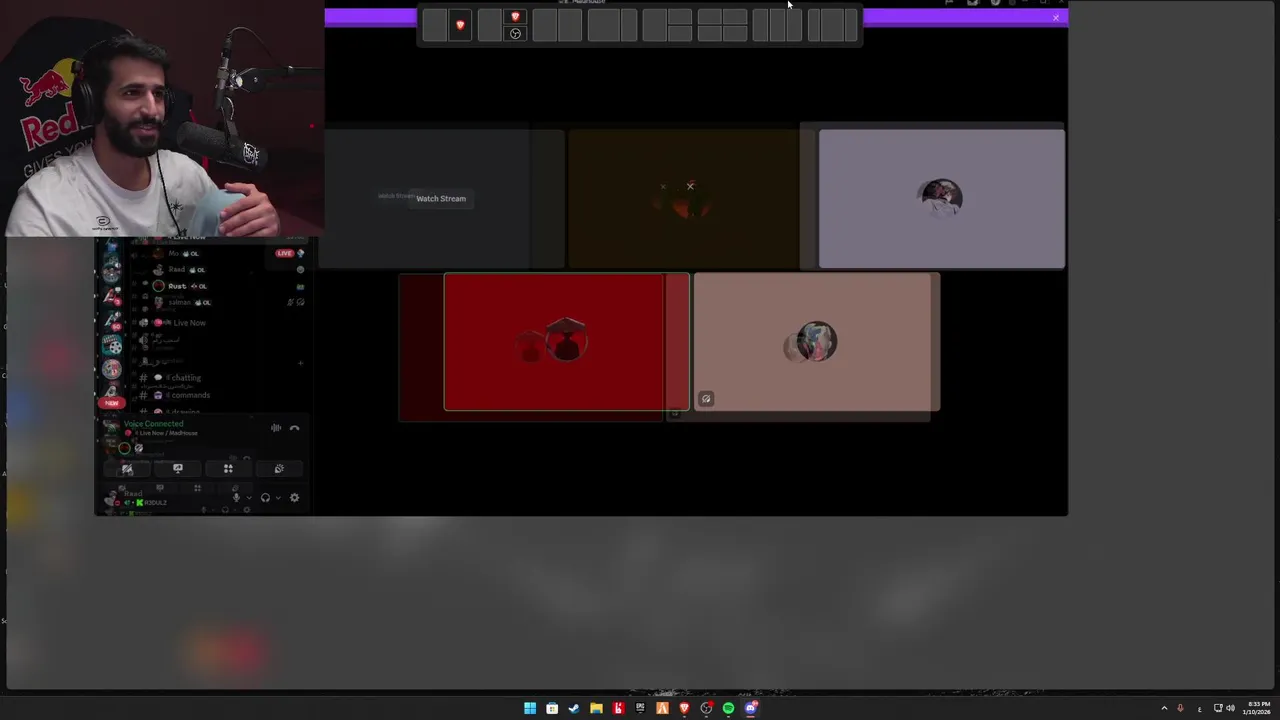Viewport: 1280px width, 720px height.
Task: Toggle the headphones deafen button
Action: [265, 498]
